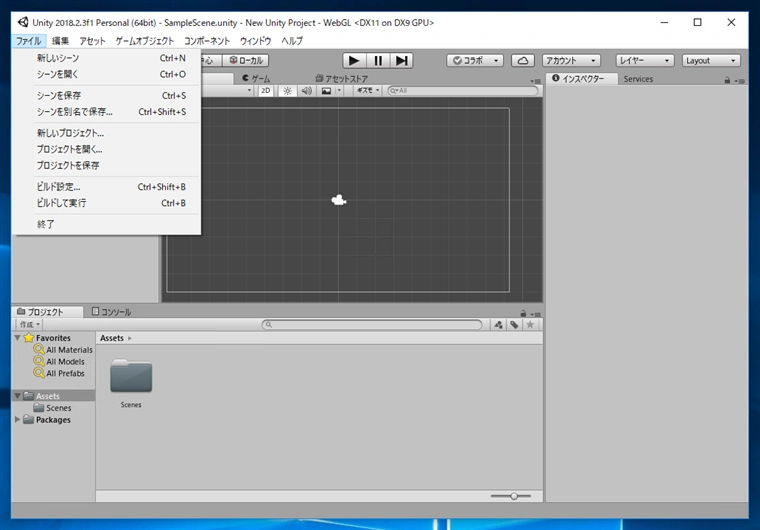This screenshot has width=760, height=530.
Task: Toggle scene audio speaker icon
Action: [306, 91]
